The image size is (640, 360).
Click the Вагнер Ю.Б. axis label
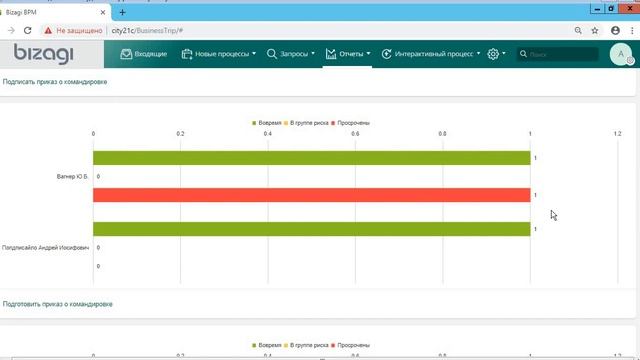[72, 176]
